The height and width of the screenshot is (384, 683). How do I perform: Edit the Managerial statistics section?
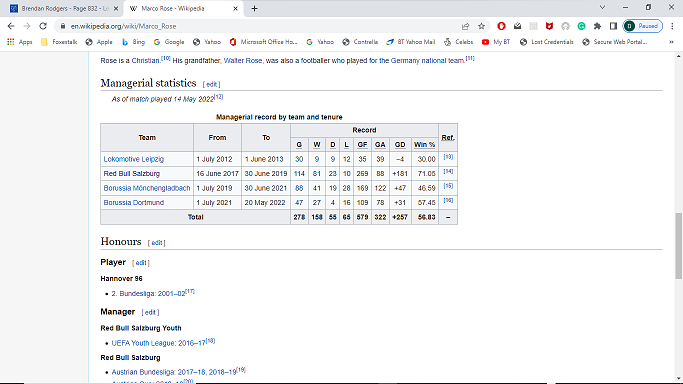pos(211,84)
